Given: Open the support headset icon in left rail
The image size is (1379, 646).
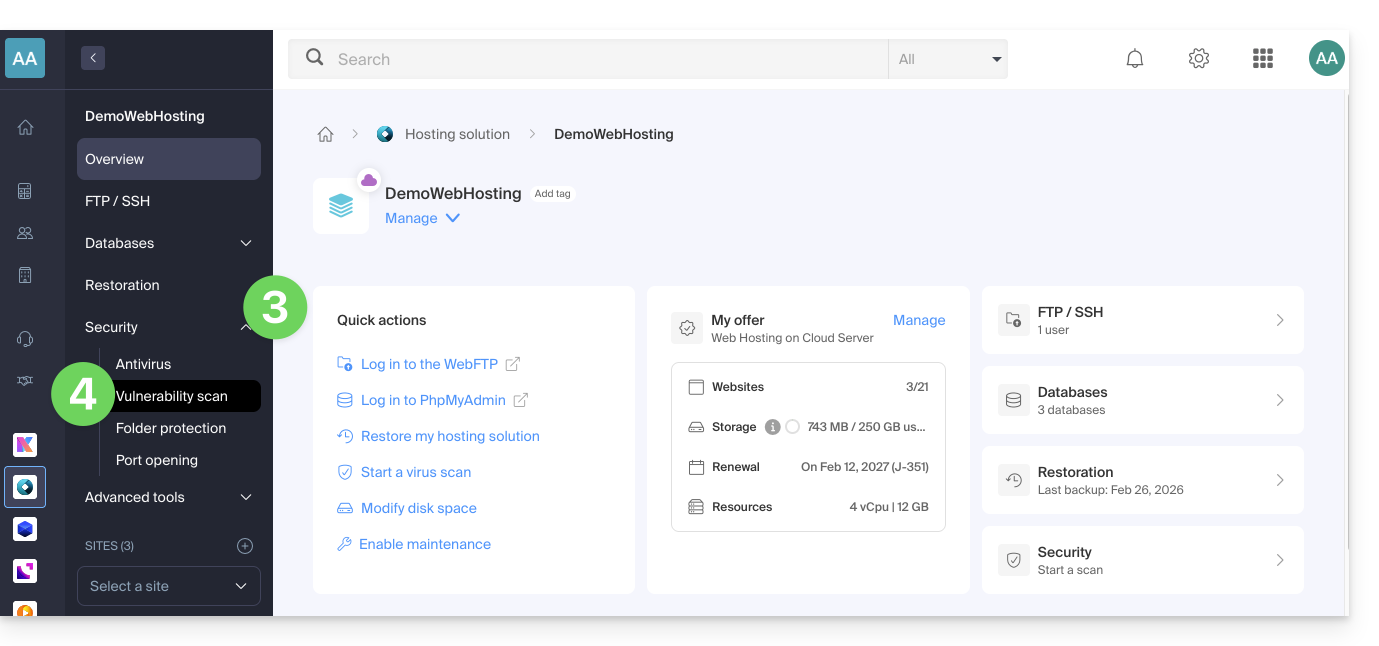Looking at the screenshot, I should pyautogui.click(x=25, y=339).
